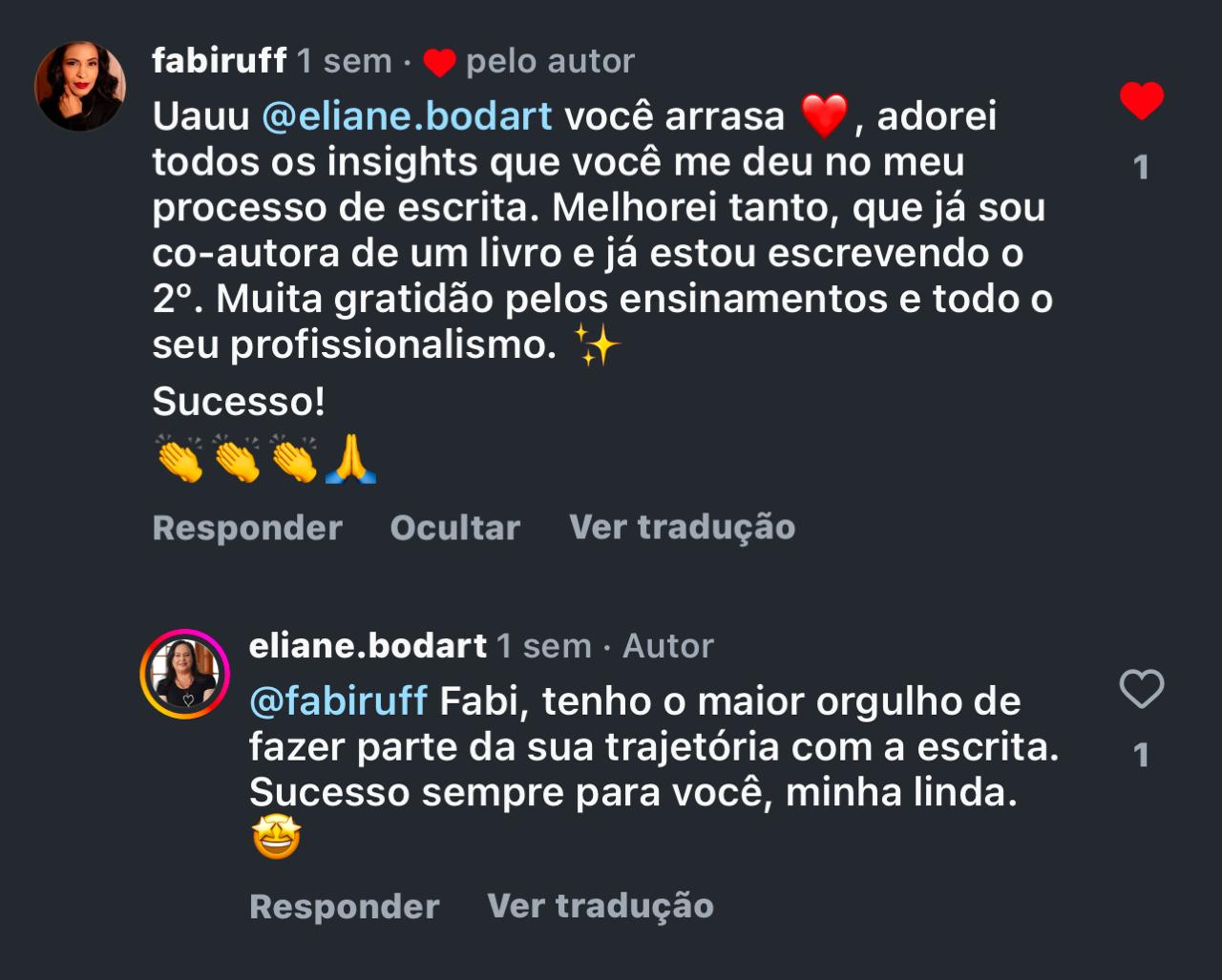Follow the @fabiruff mention in the reply
The image size is (1222, 980).
(338, 702)
